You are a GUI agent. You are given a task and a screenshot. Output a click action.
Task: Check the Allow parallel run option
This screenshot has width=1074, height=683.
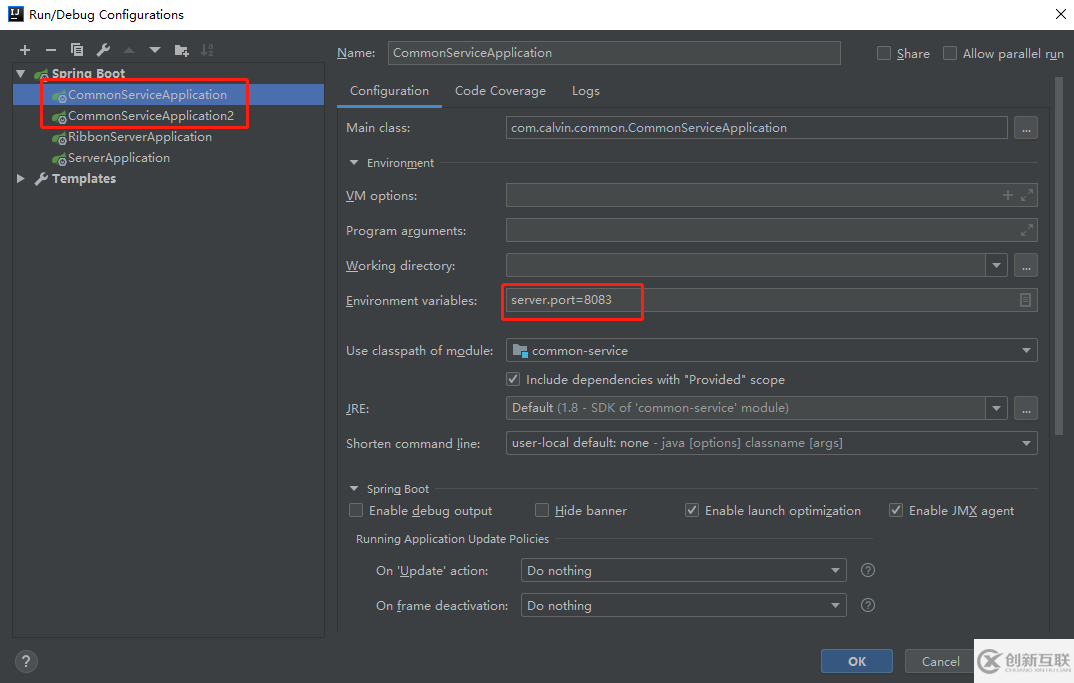[x=950, y=53]
